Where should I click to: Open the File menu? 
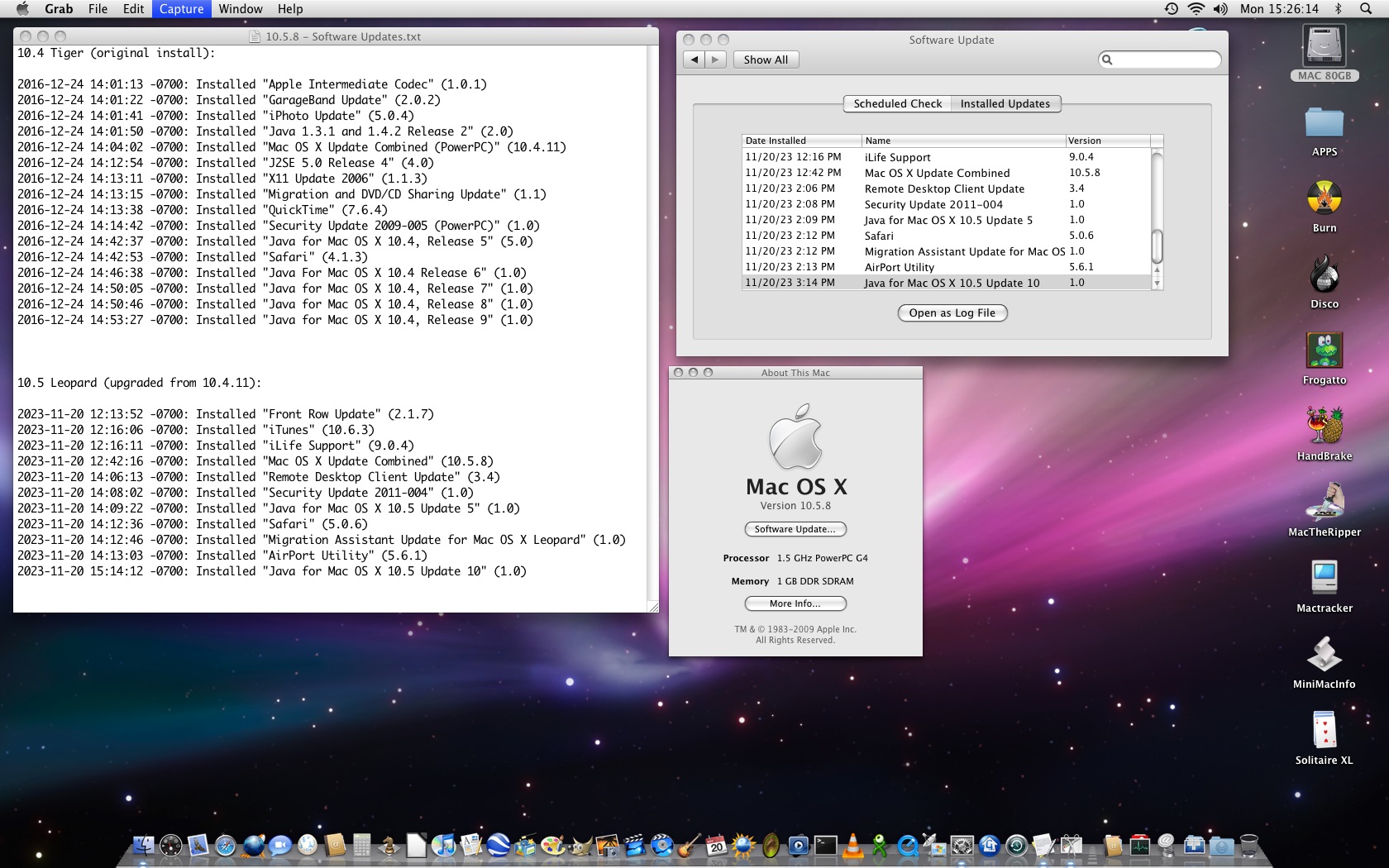98,8
